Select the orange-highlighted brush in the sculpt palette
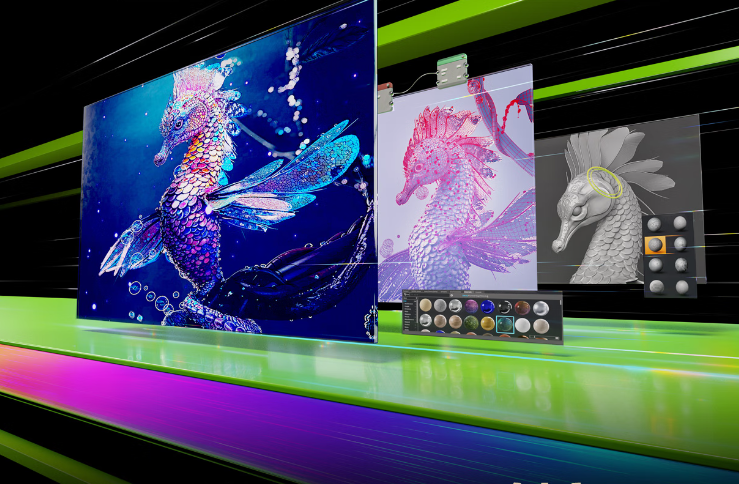739x484 pixels. click(x=655, y=245)
